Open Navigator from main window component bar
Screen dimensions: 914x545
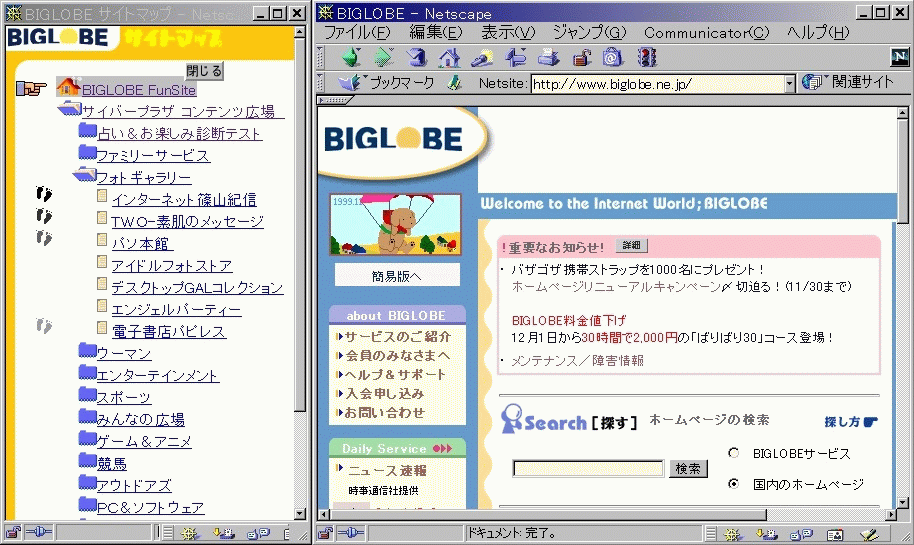click(733, 533)
